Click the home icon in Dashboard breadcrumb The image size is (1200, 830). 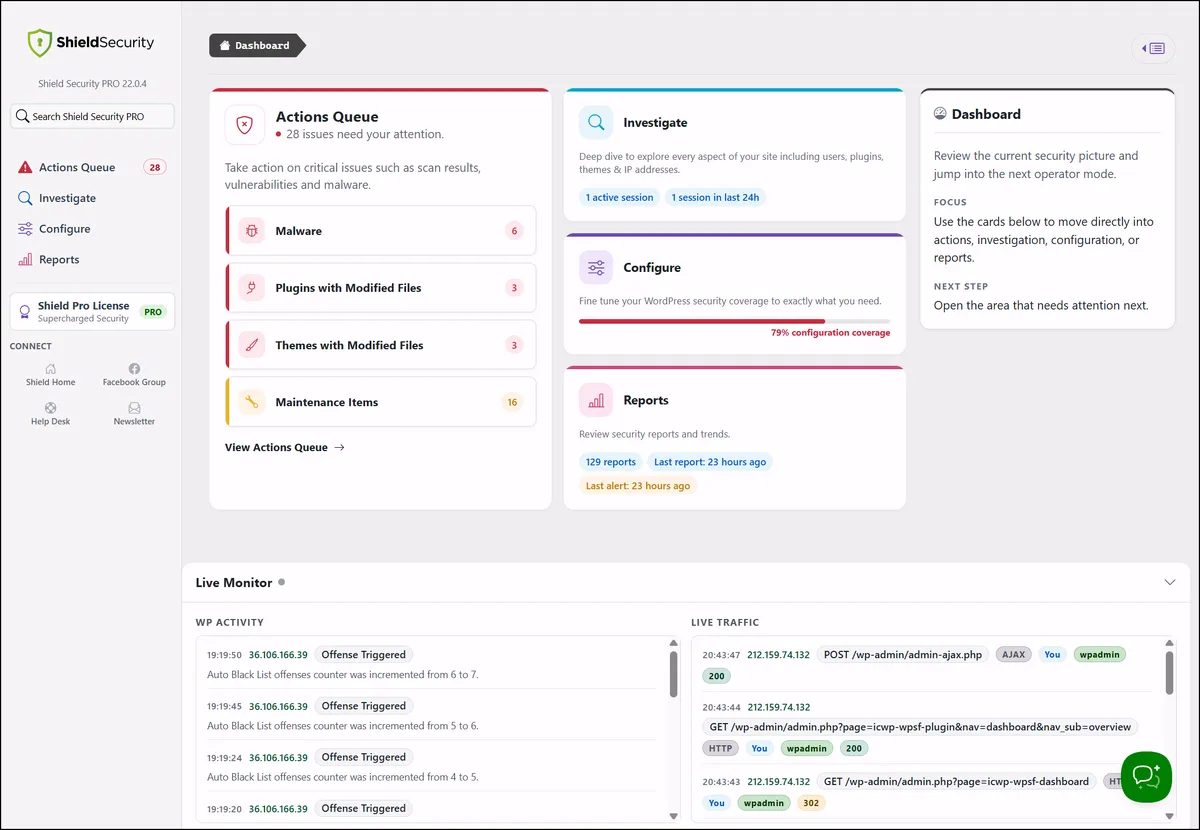(225, 46)
